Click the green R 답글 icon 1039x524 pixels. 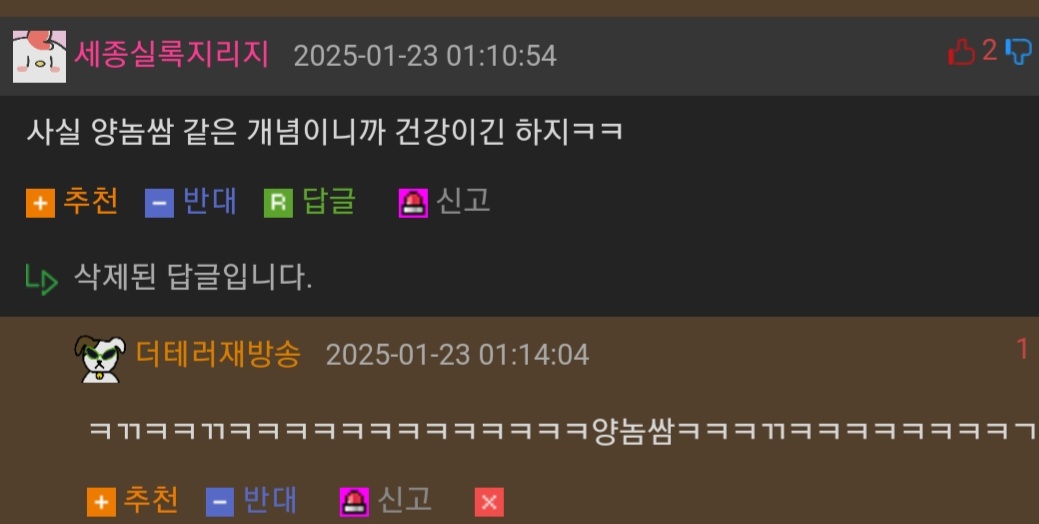tap(278, 203)
